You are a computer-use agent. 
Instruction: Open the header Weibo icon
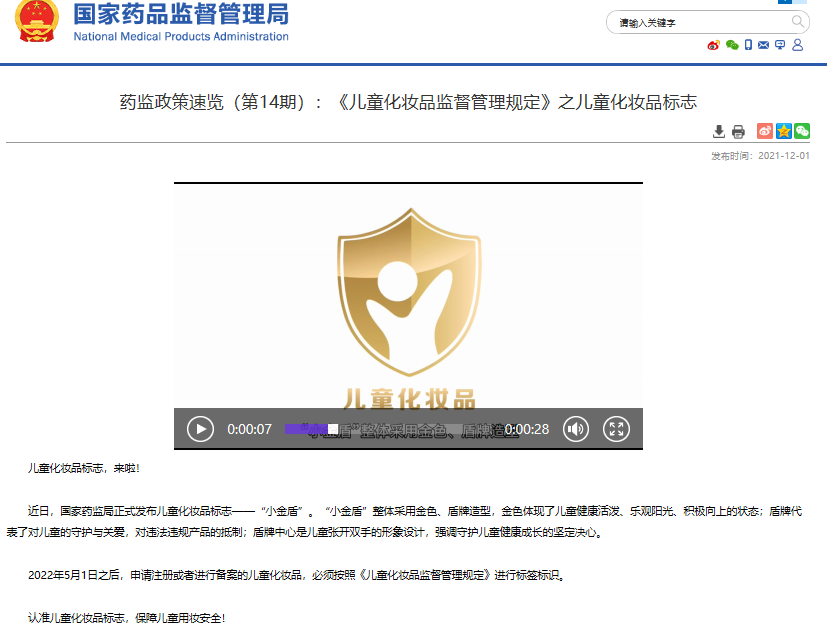(x=714, y=45)
